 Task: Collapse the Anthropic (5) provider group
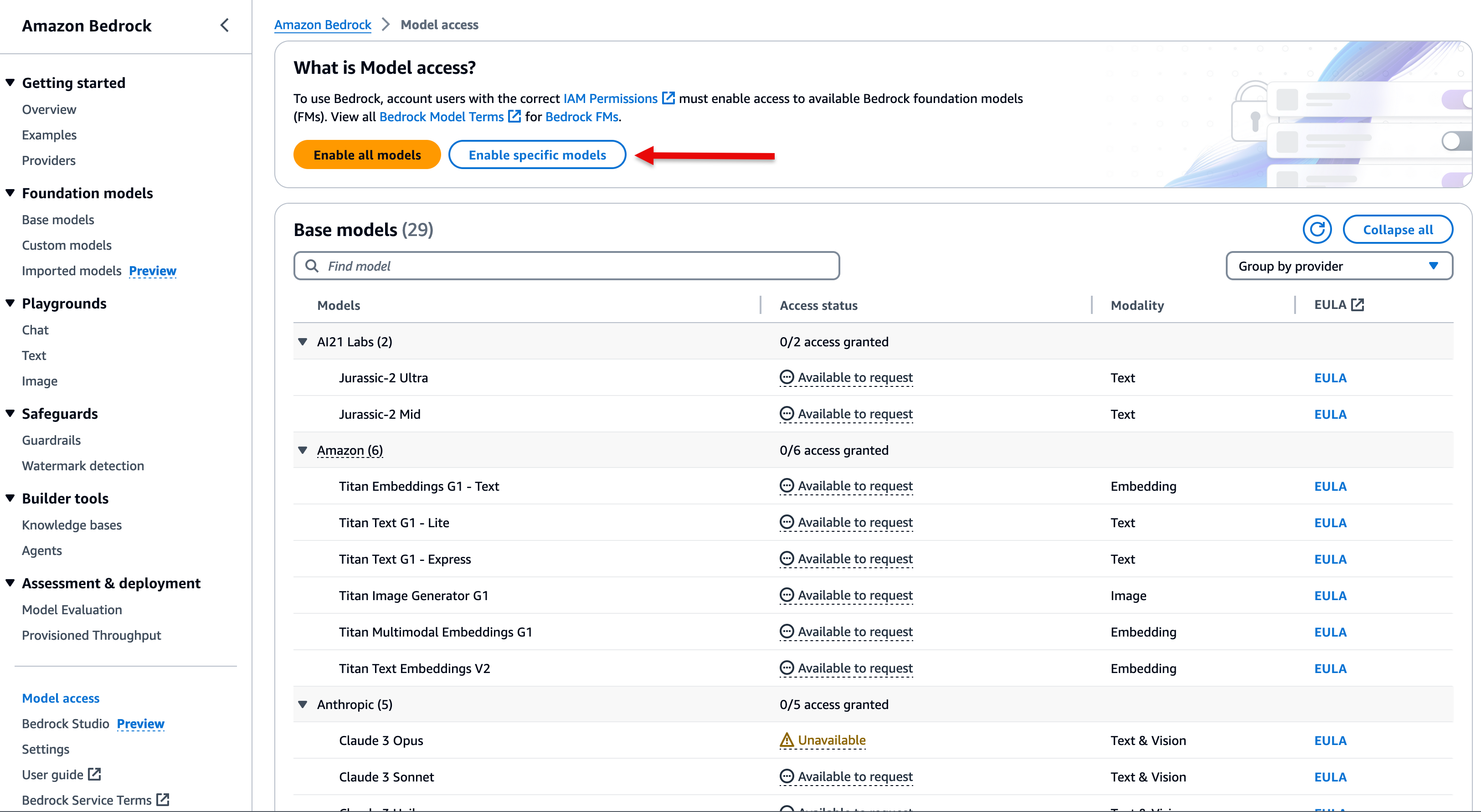coord(303,704)
